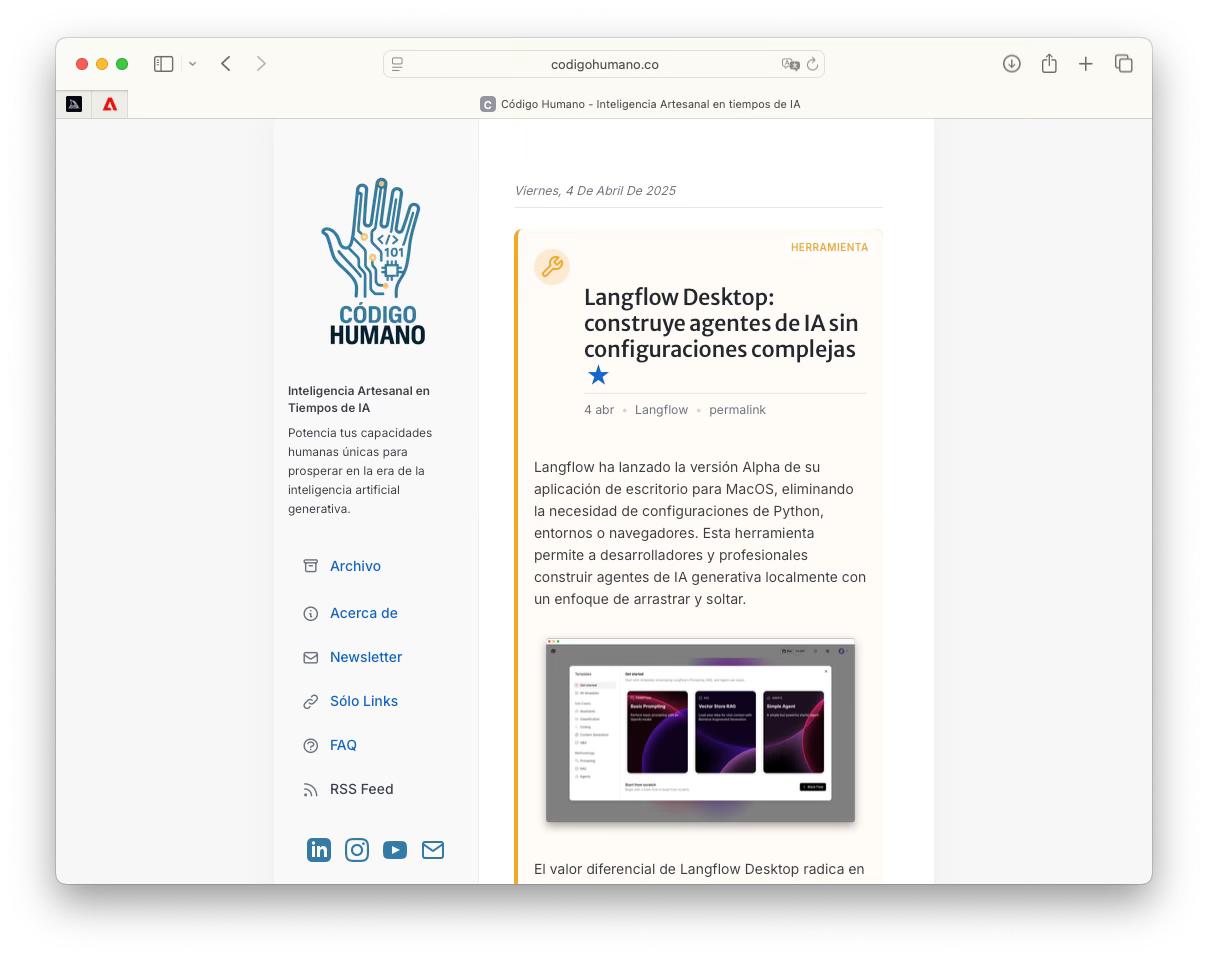
Task: Click the email envelope social icon
Action: (x=433, y=850)
